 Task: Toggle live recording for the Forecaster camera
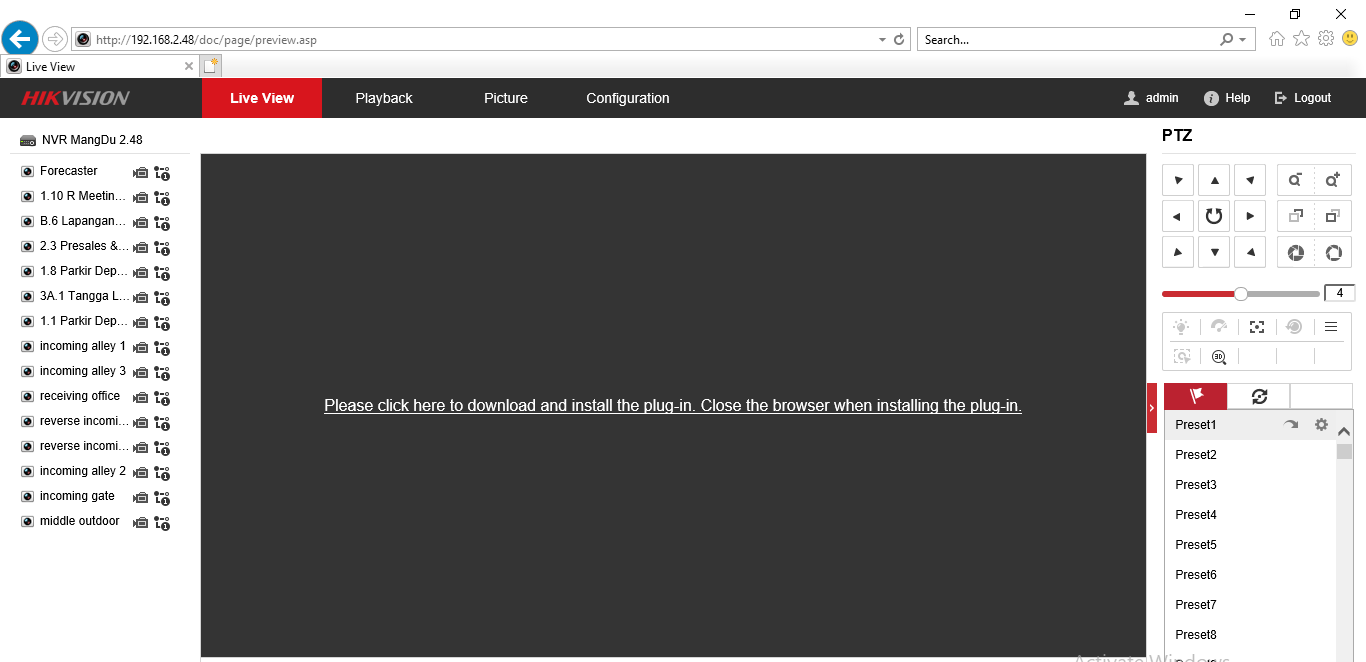[141, 172]
